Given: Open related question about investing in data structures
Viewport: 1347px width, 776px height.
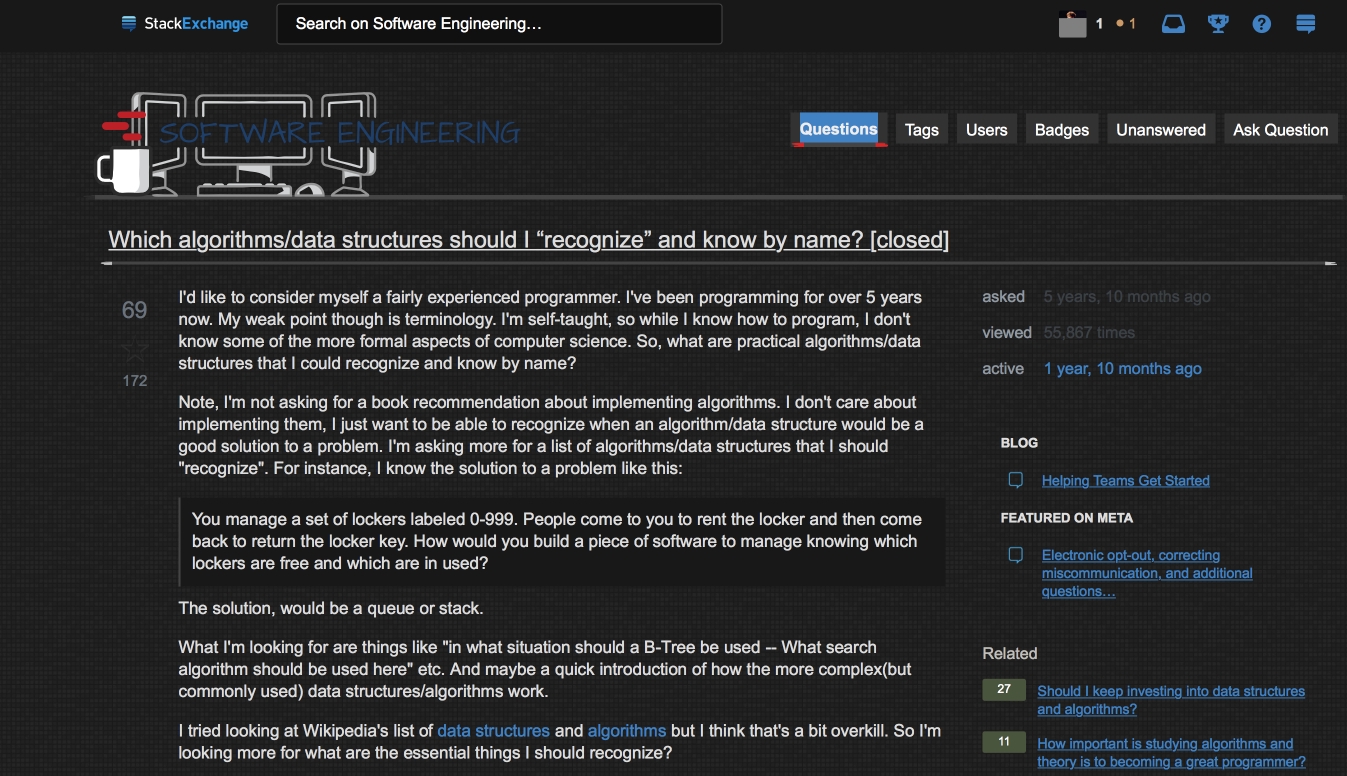Looking at the screenshot, I should (x=1170, y=700).
